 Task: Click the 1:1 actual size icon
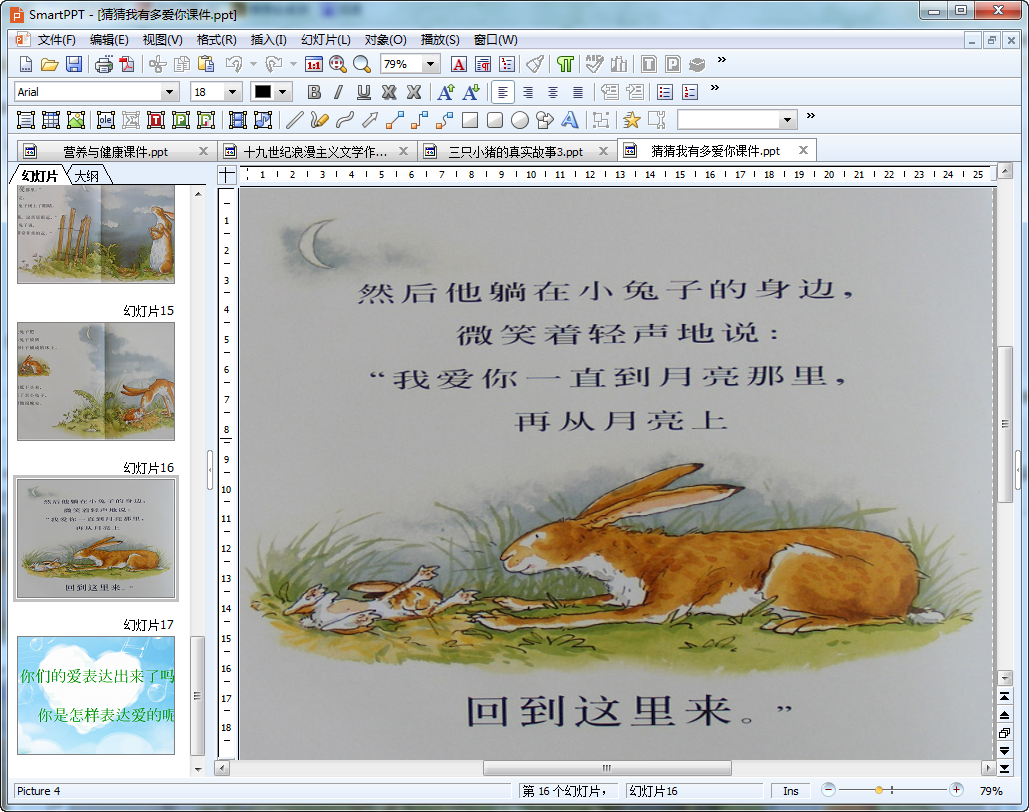coord(314,64)
